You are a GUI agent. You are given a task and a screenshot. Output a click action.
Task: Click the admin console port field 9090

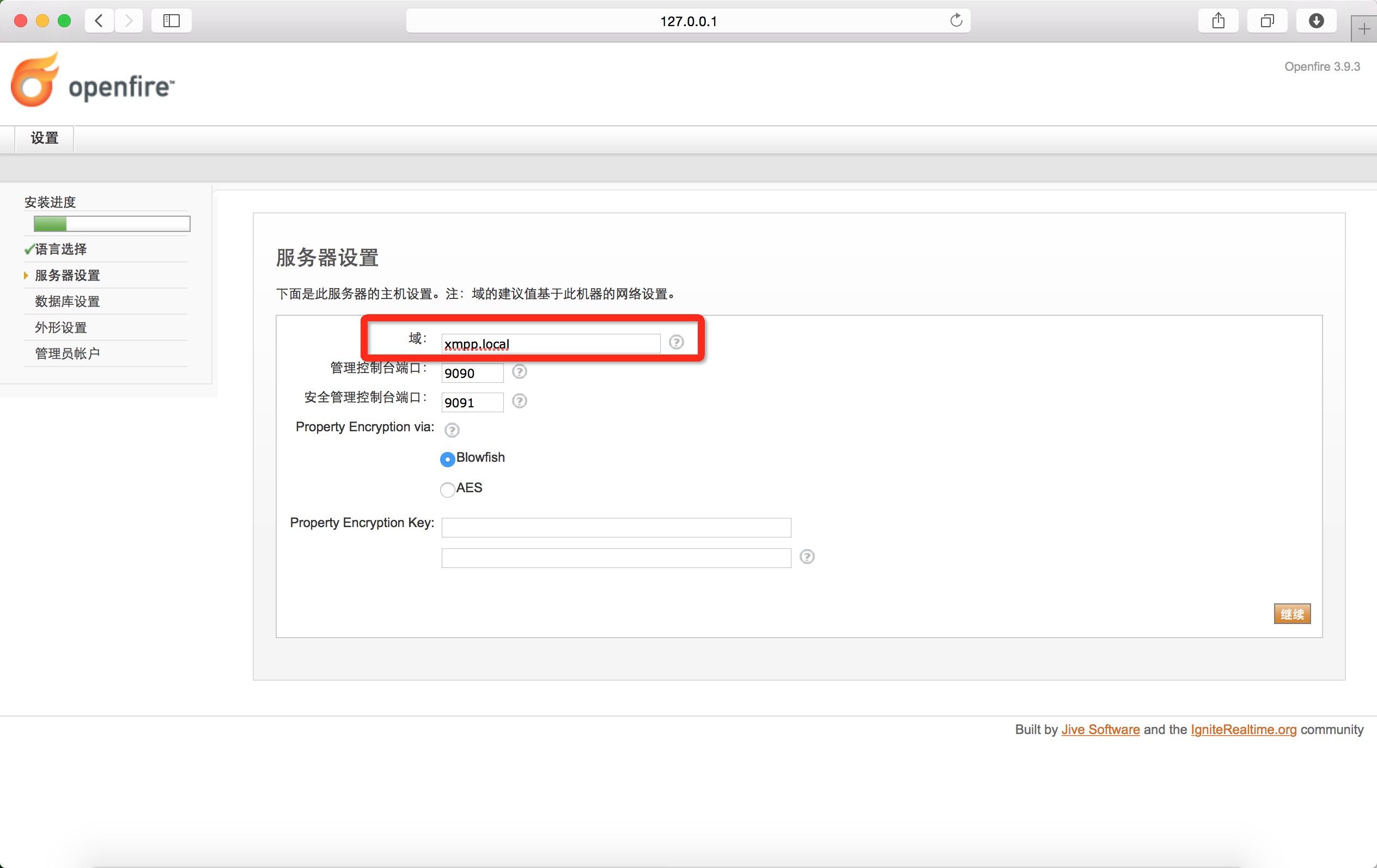tap(472, 373)
